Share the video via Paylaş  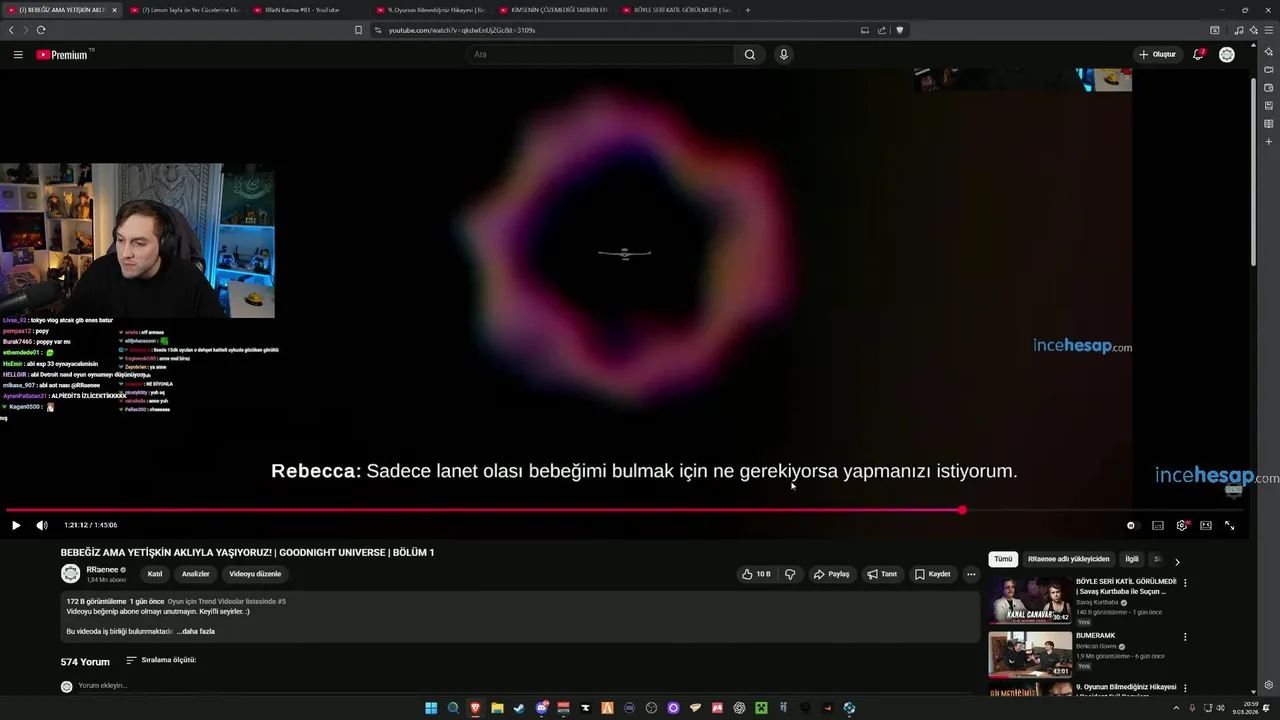coord(831,575)
